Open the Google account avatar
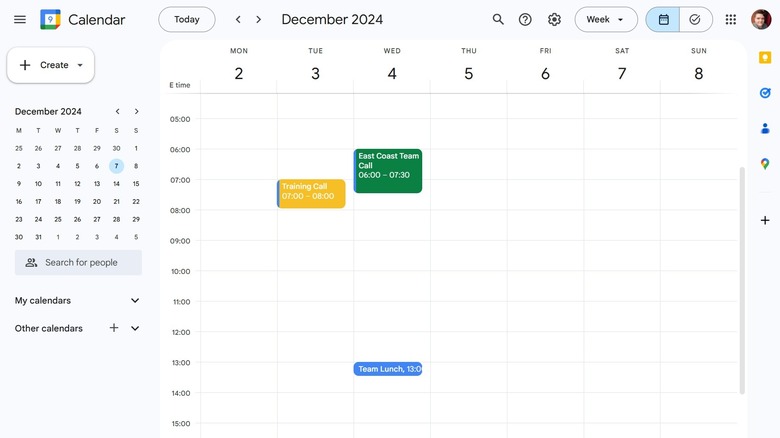 pos(761,19)
